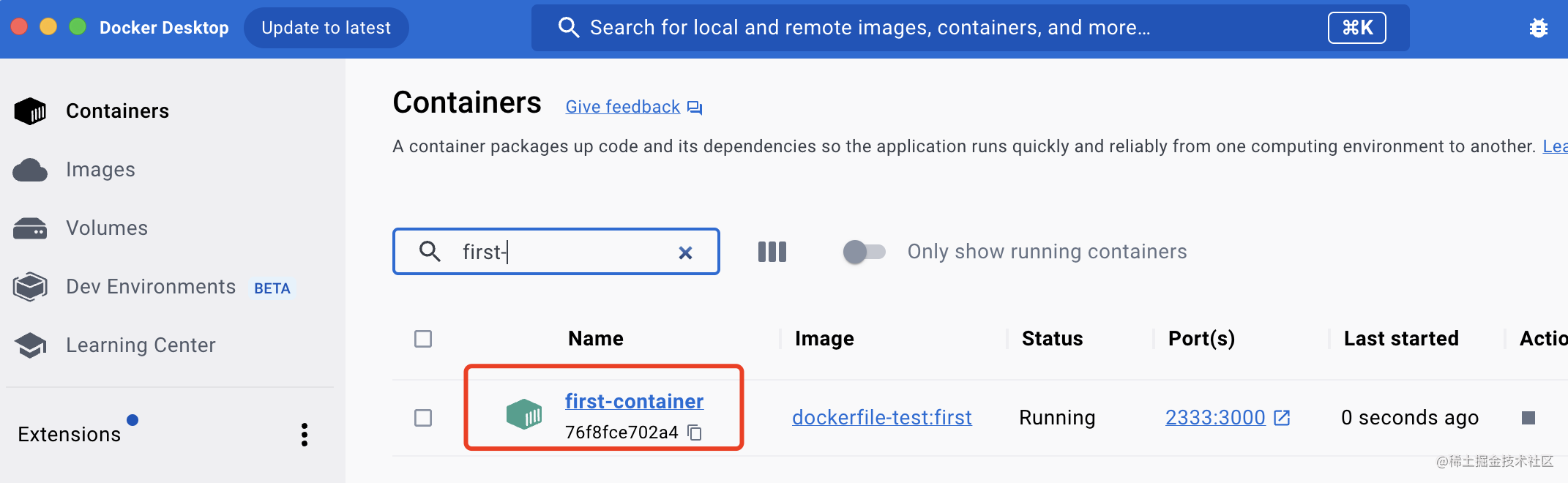Select the first-container row checkbox

[423, 418]
